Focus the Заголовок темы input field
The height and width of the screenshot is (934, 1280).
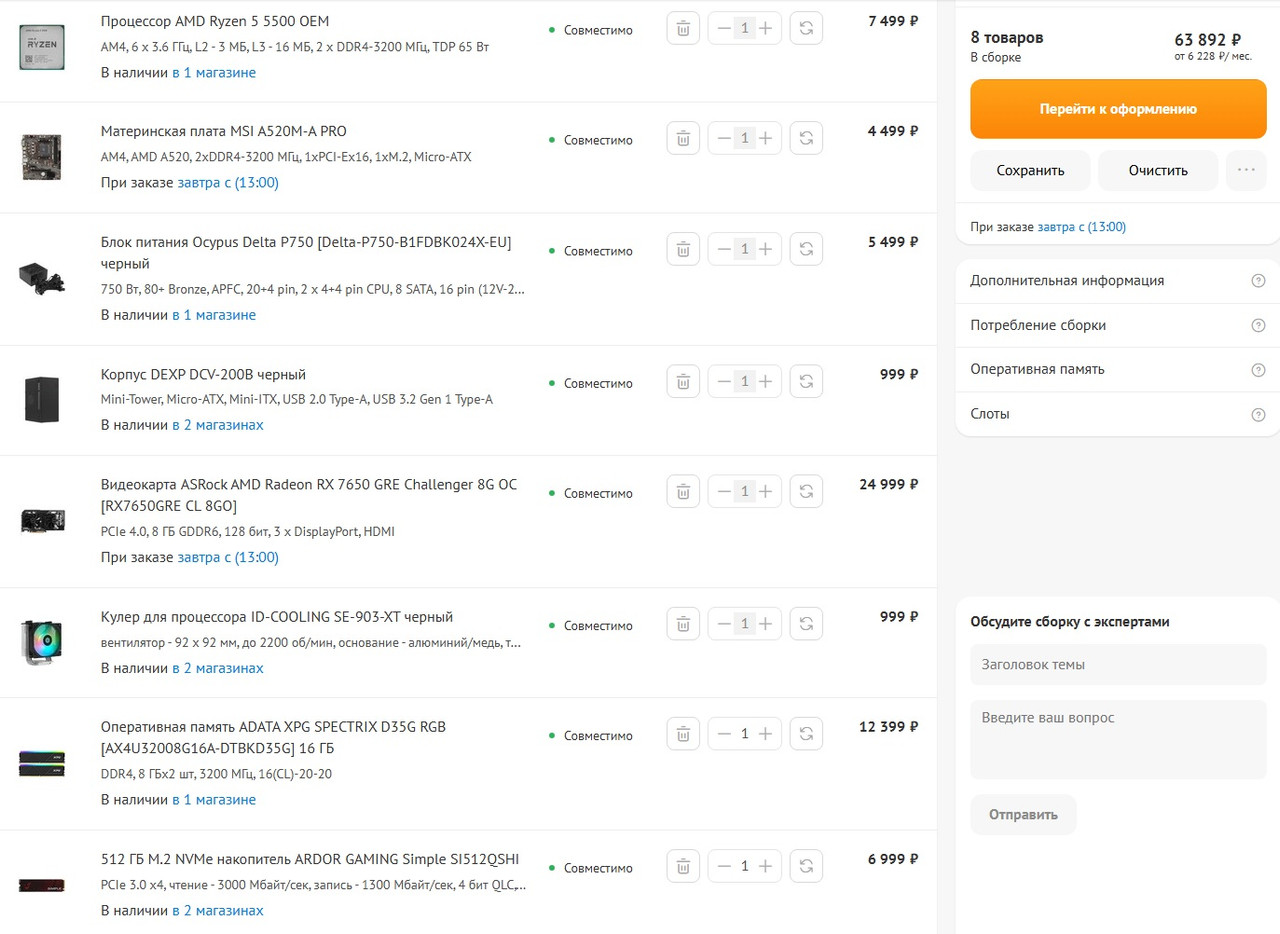click(x=1118, y=664)
